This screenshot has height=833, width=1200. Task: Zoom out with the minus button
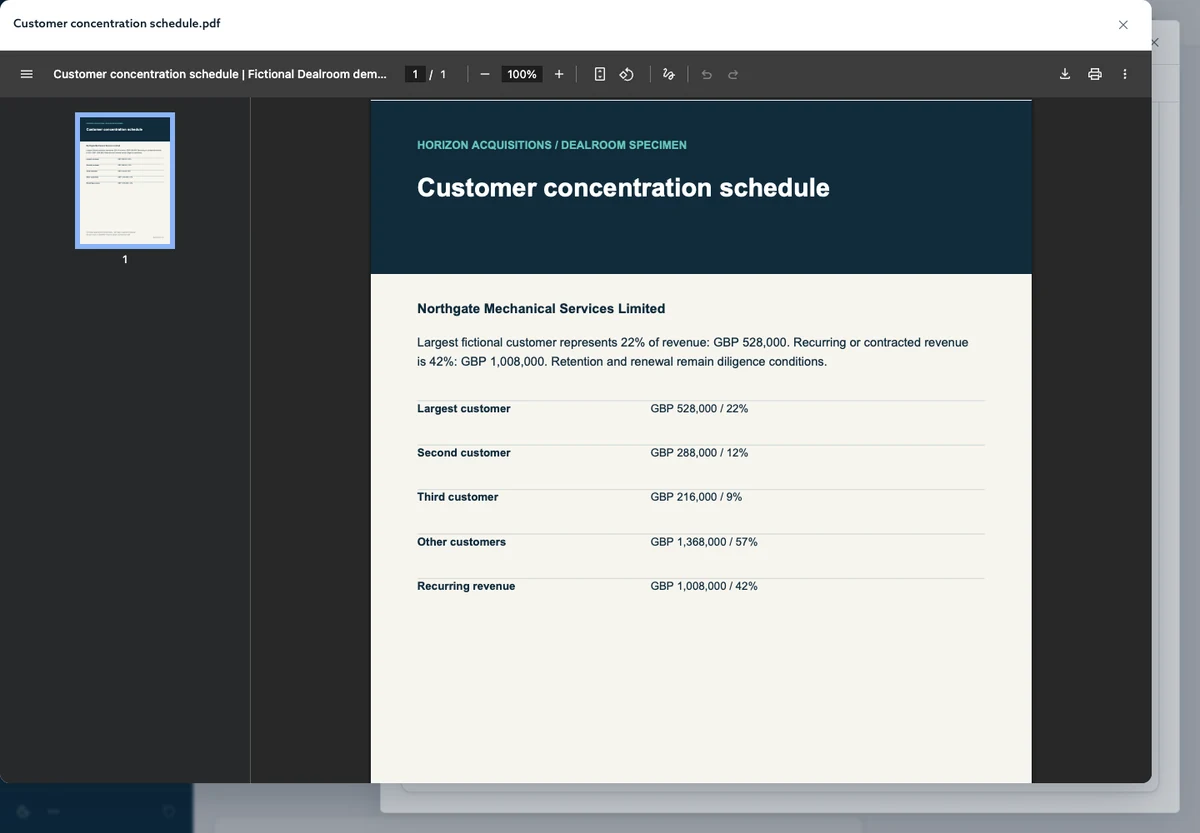(x=485, y=74)
